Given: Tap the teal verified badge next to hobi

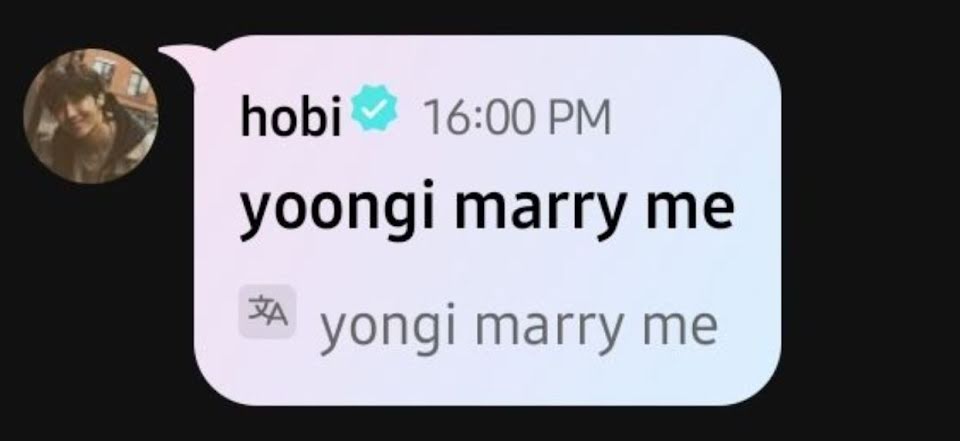Looking at the screenshot, I should tap(375, 110).
